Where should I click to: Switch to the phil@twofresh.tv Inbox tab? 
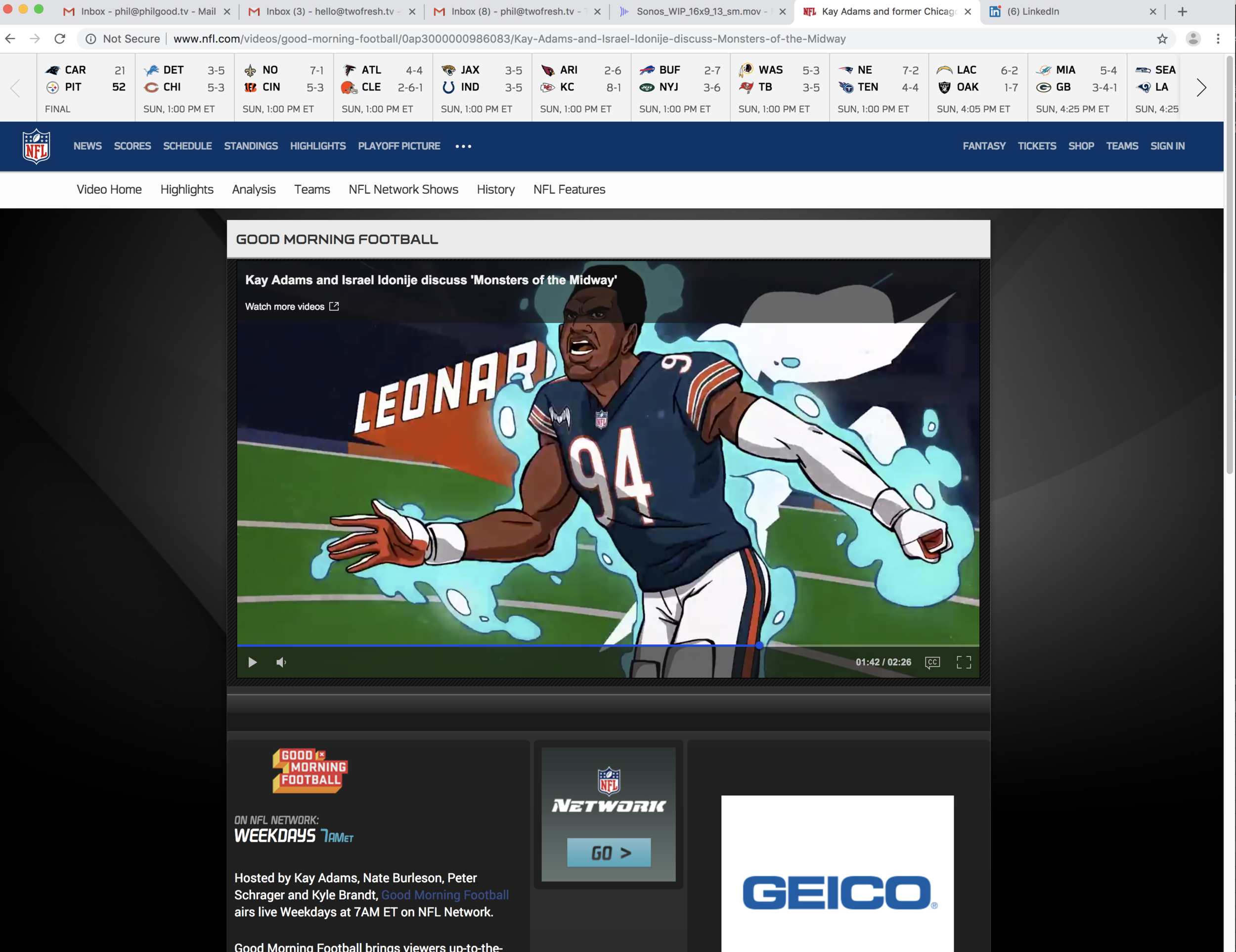pyautogui.click(x=517, y=11)
